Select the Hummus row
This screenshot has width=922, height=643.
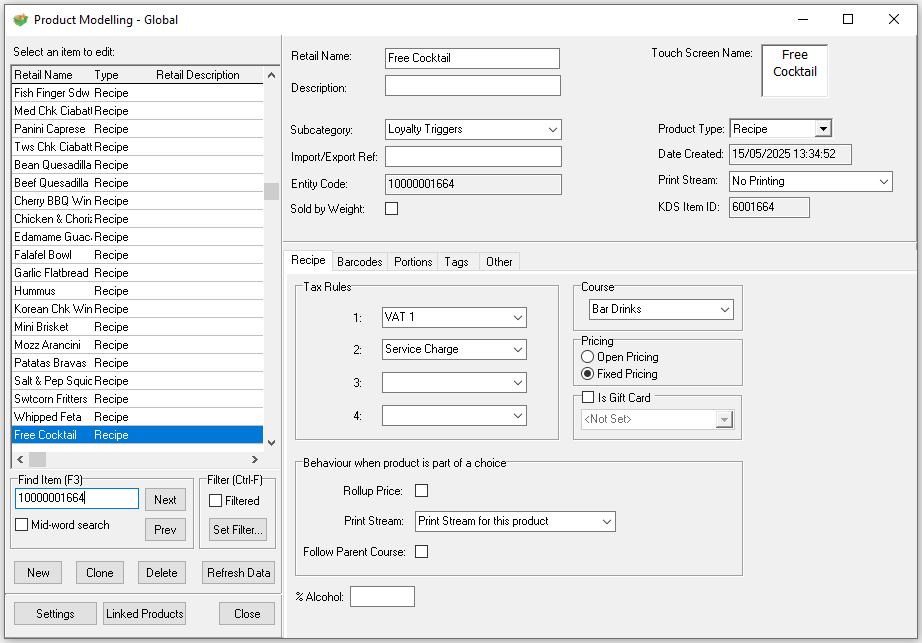coord(138,291)
